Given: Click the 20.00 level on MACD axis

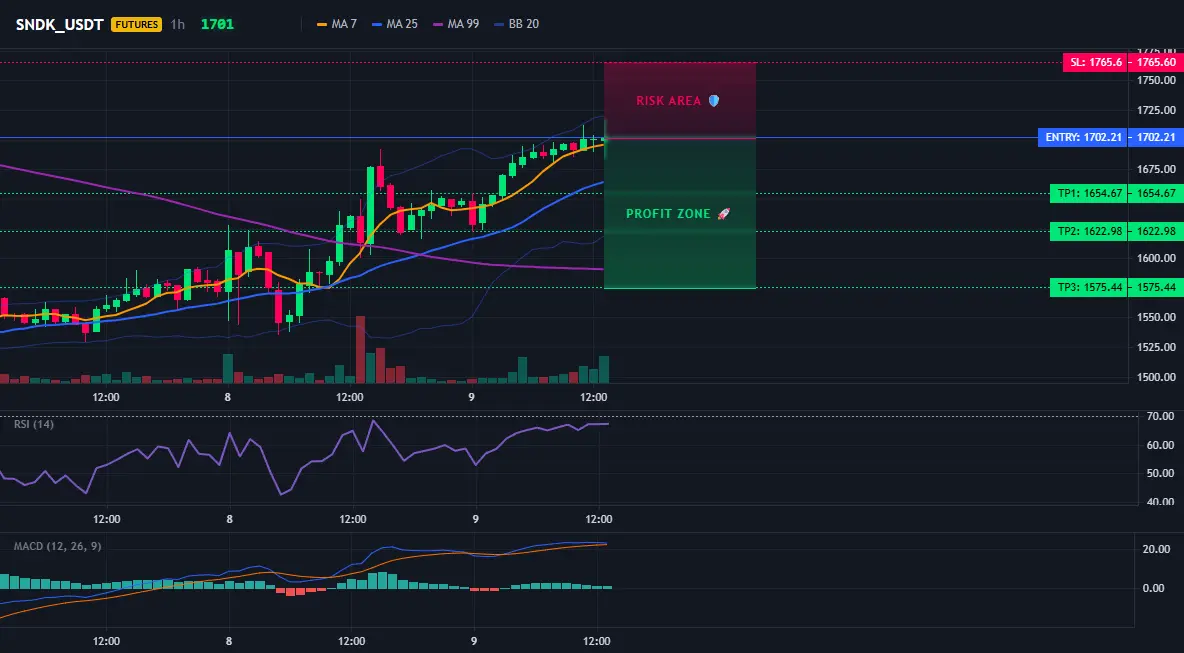Looking at the screenshot, I should tap(1156, 549).
